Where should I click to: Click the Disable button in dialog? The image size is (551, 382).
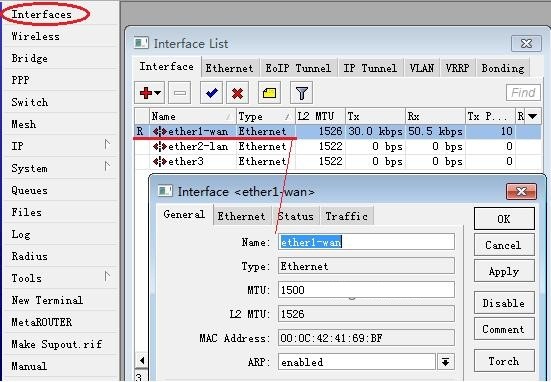click(504, 303)
